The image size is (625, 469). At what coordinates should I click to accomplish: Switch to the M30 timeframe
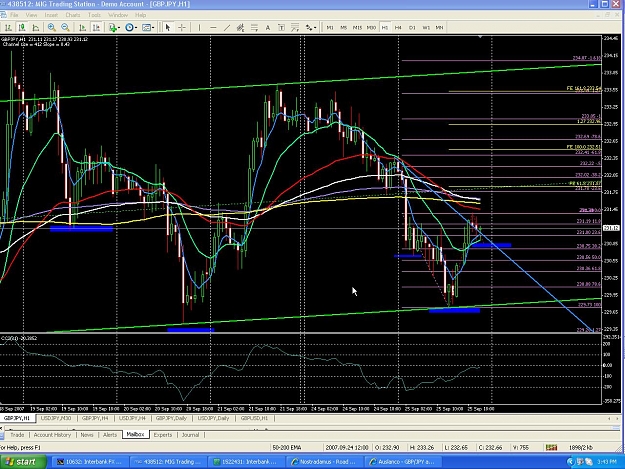click(x=371, y=27)
